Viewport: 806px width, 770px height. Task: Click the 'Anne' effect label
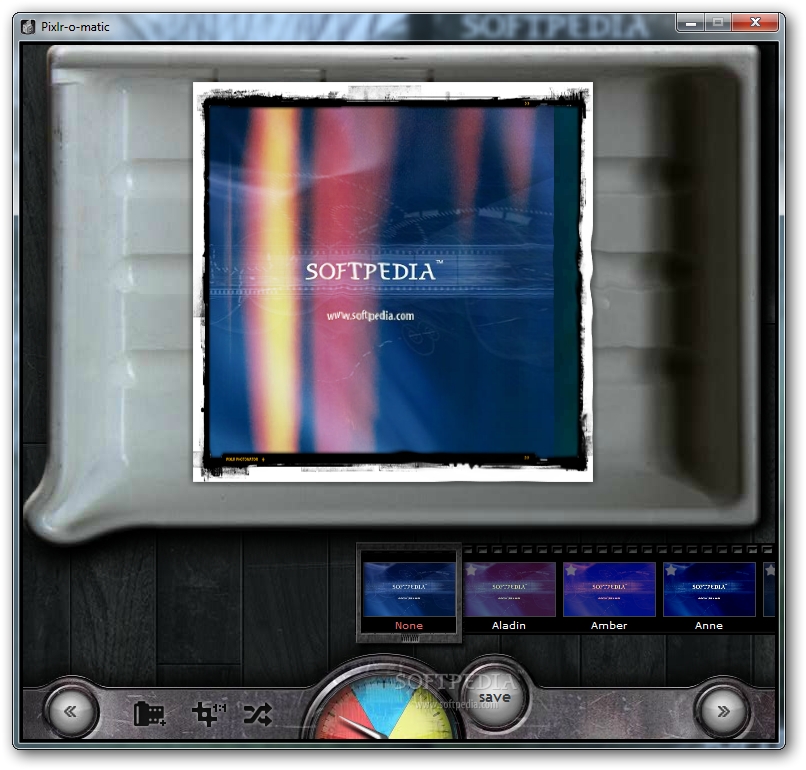[709, 626]
